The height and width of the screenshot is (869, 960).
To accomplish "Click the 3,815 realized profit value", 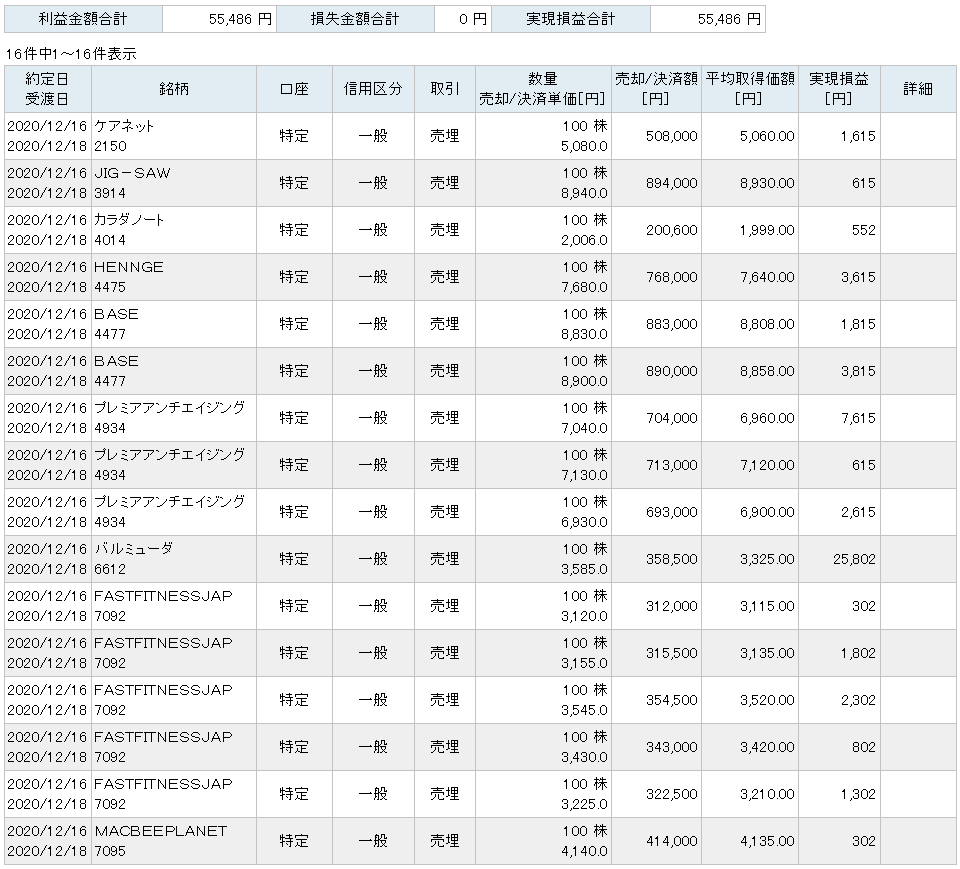I will [858, 371].
